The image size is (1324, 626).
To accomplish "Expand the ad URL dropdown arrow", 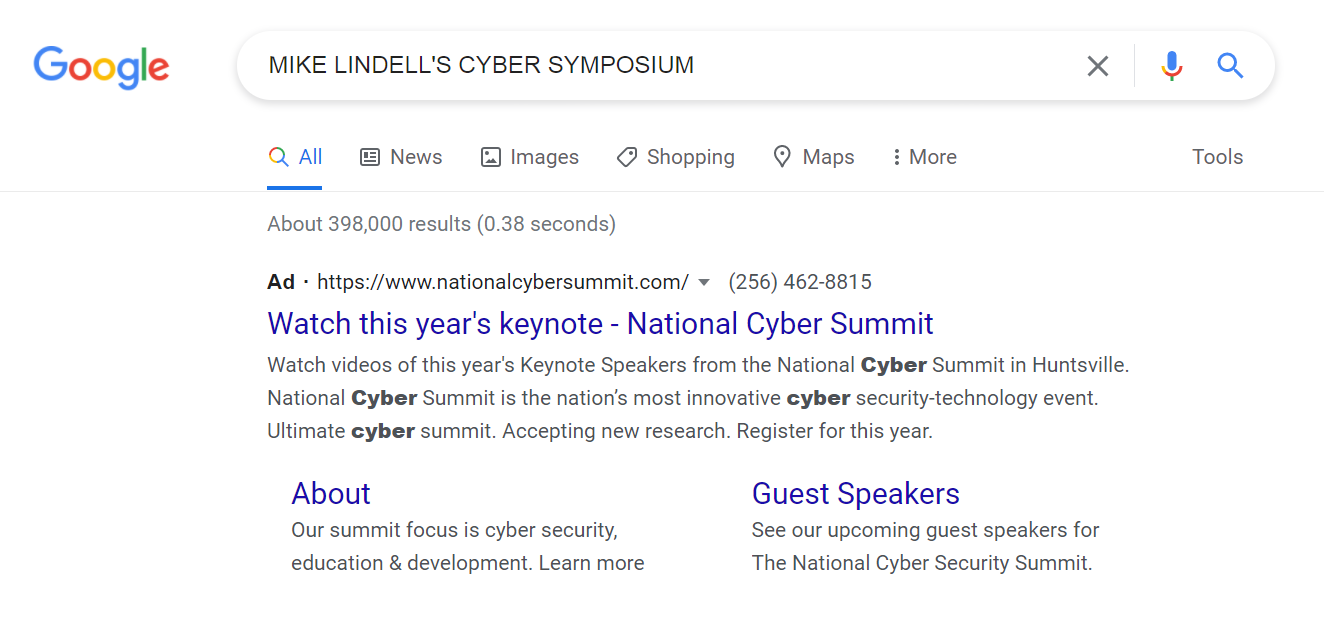I will [704, 283].
